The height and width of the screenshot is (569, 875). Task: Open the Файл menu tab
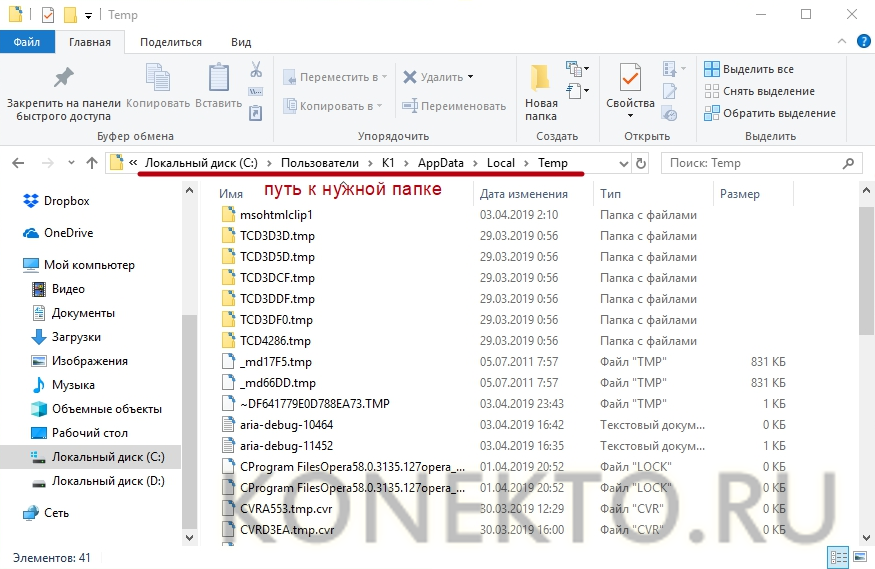click(27, 42)
